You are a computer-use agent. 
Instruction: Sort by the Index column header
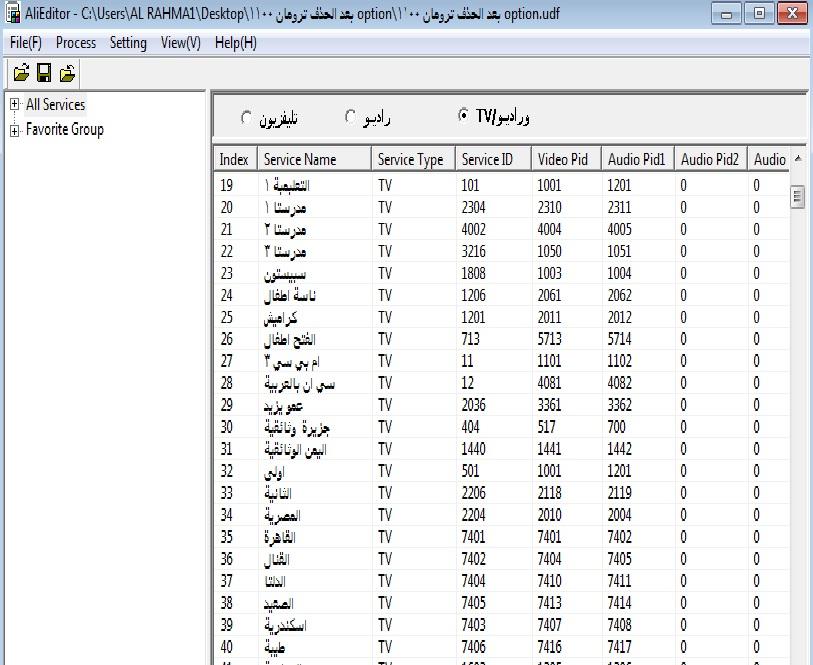236,159
